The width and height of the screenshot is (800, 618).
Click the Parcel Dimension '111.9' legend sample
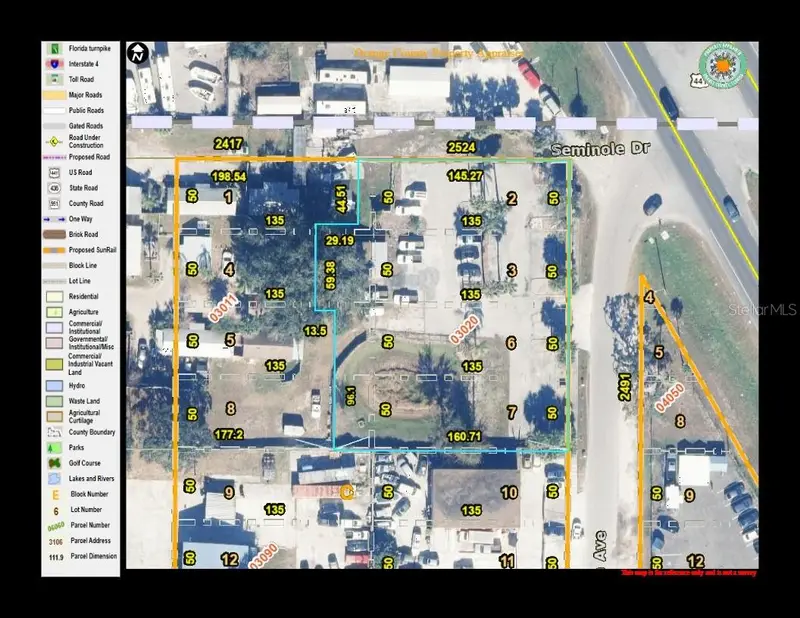coord(56,557)
